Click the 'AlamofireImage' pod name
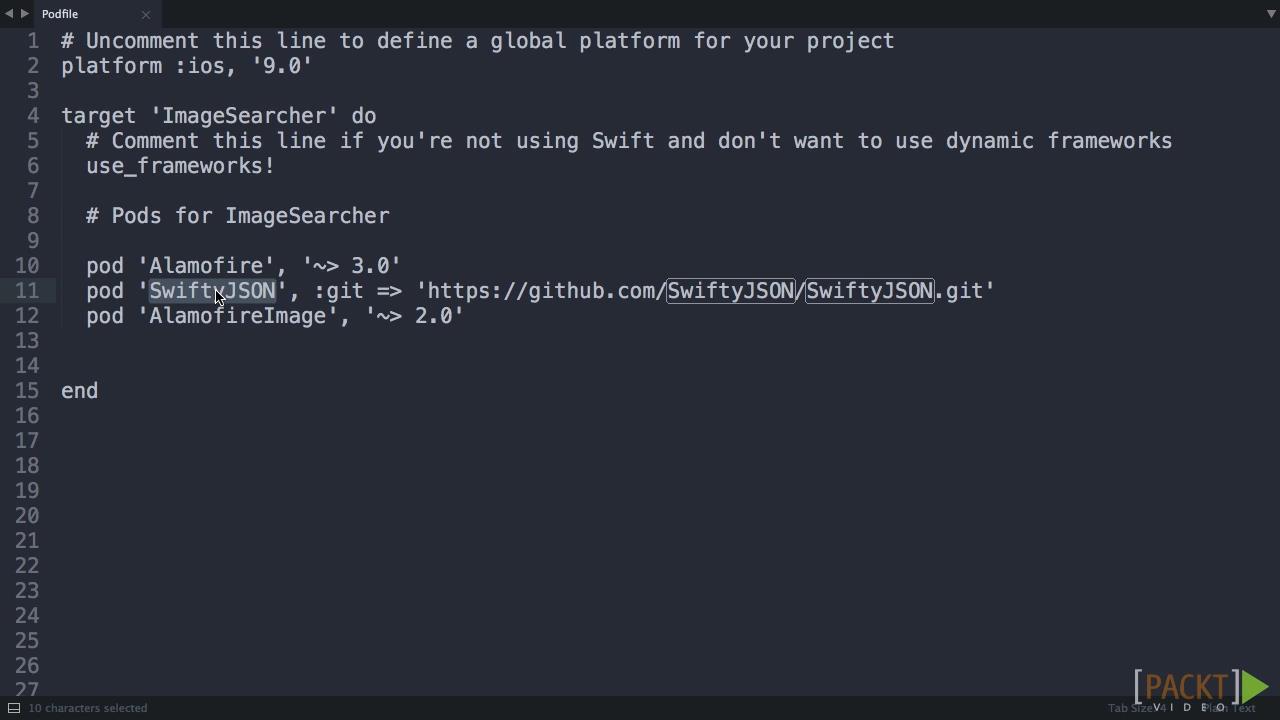The image size is (1280, 720). tap(238, 316)
